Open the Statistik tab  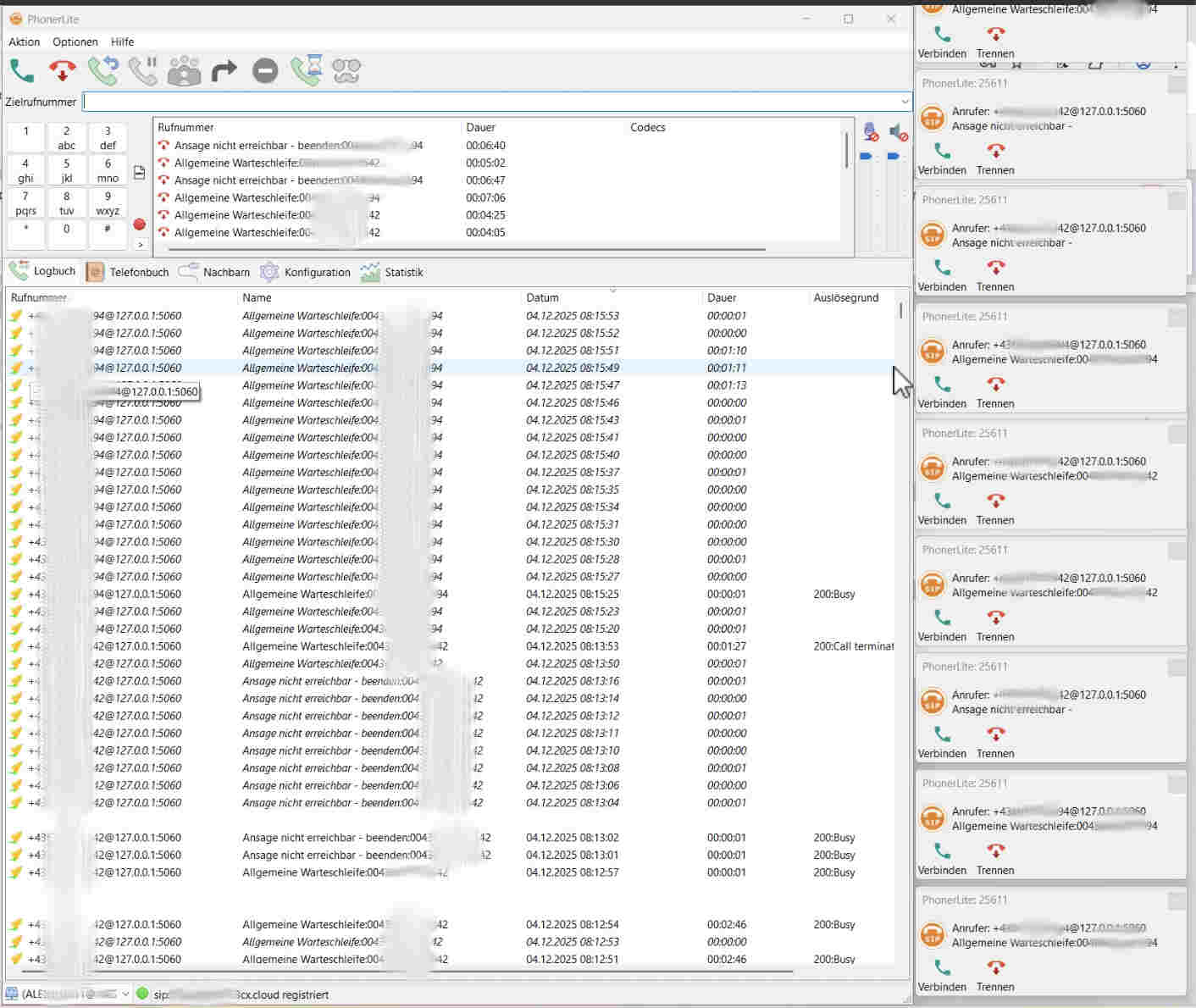click(x=392, y=273)
